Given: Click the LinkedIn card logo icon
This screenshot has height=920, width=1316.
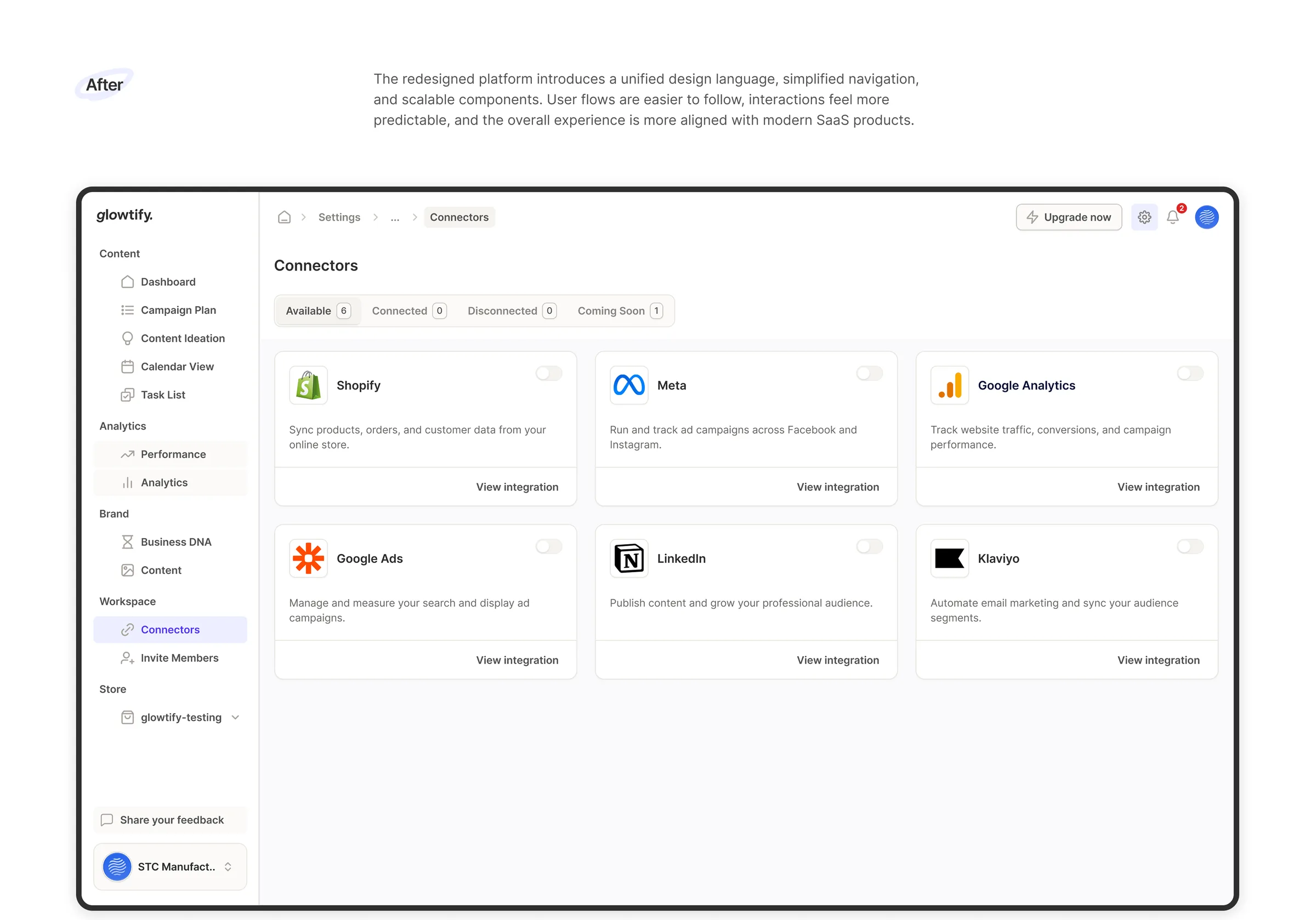Looking at the screenshot, I should (629, 558).
